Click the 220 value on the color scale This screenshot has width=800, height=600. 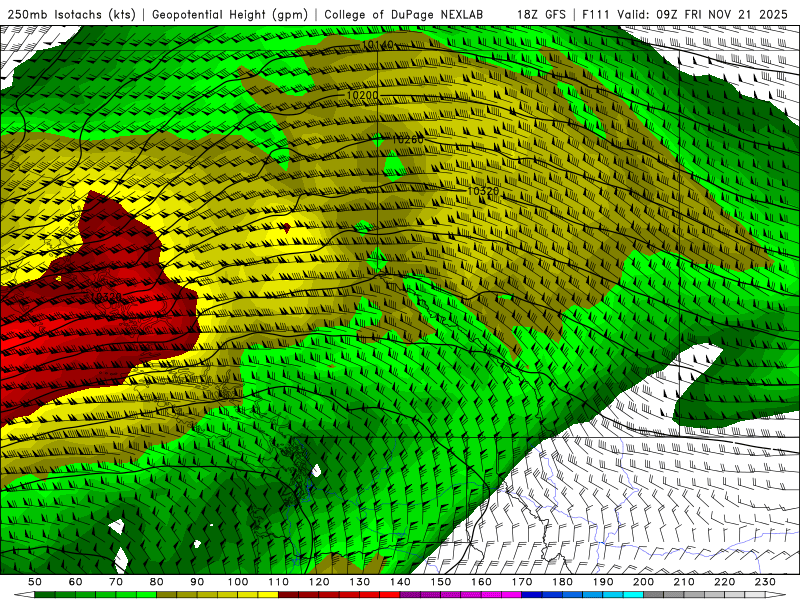[725, 582]
